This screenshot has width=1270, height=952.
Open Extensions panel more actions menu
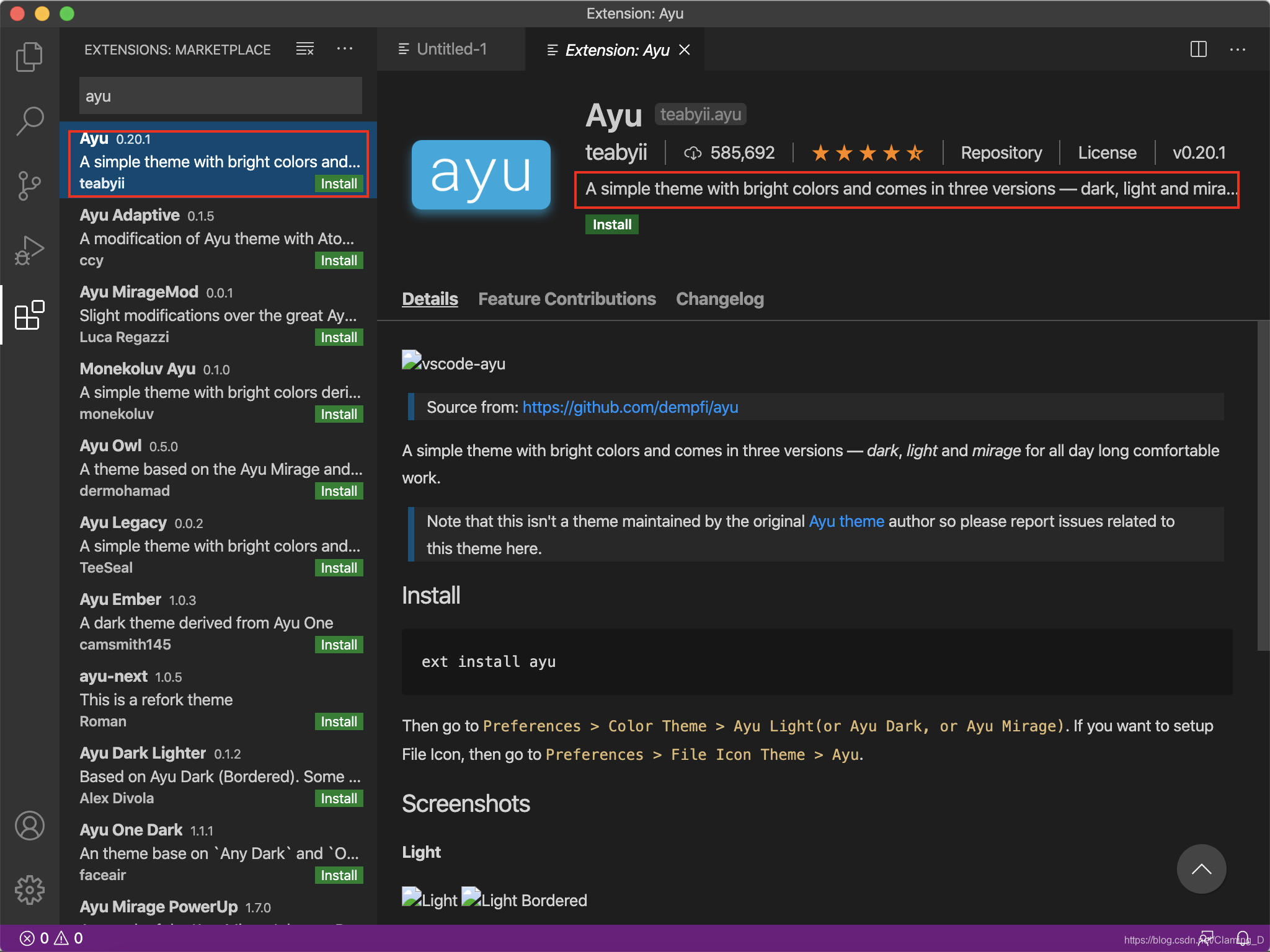(345, 49)
